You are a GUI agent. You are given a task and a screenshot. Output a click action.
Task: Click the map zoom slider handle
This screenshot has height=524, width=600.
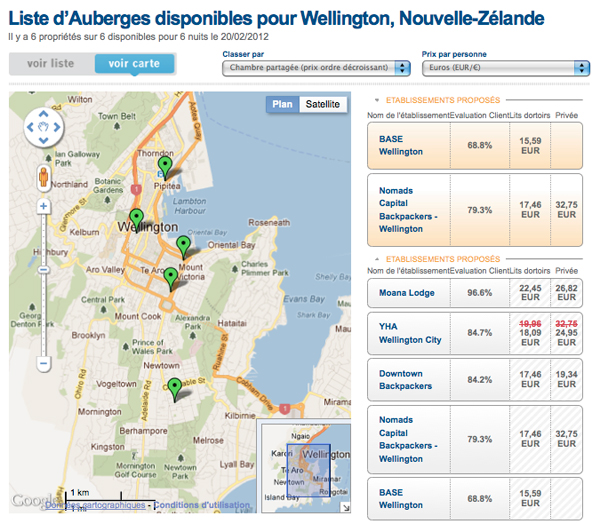coord(44,268)
